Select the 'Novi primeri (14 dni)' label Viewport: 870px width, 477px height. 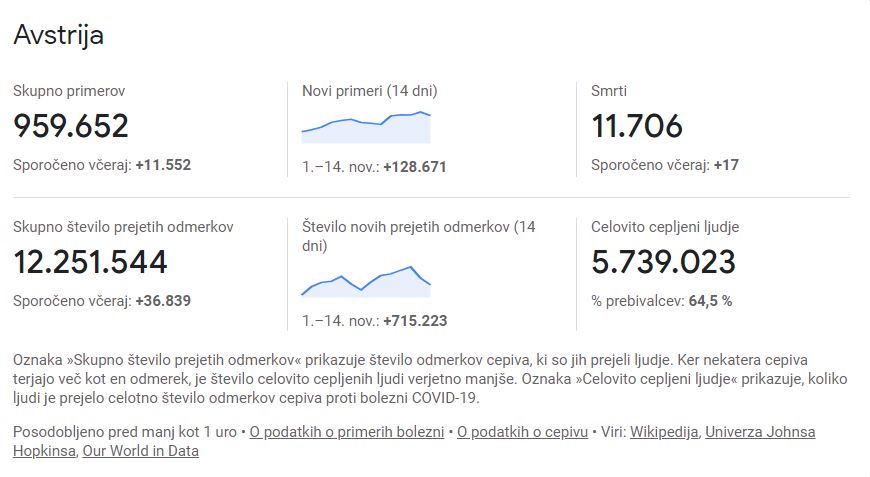tap(370, 91)
